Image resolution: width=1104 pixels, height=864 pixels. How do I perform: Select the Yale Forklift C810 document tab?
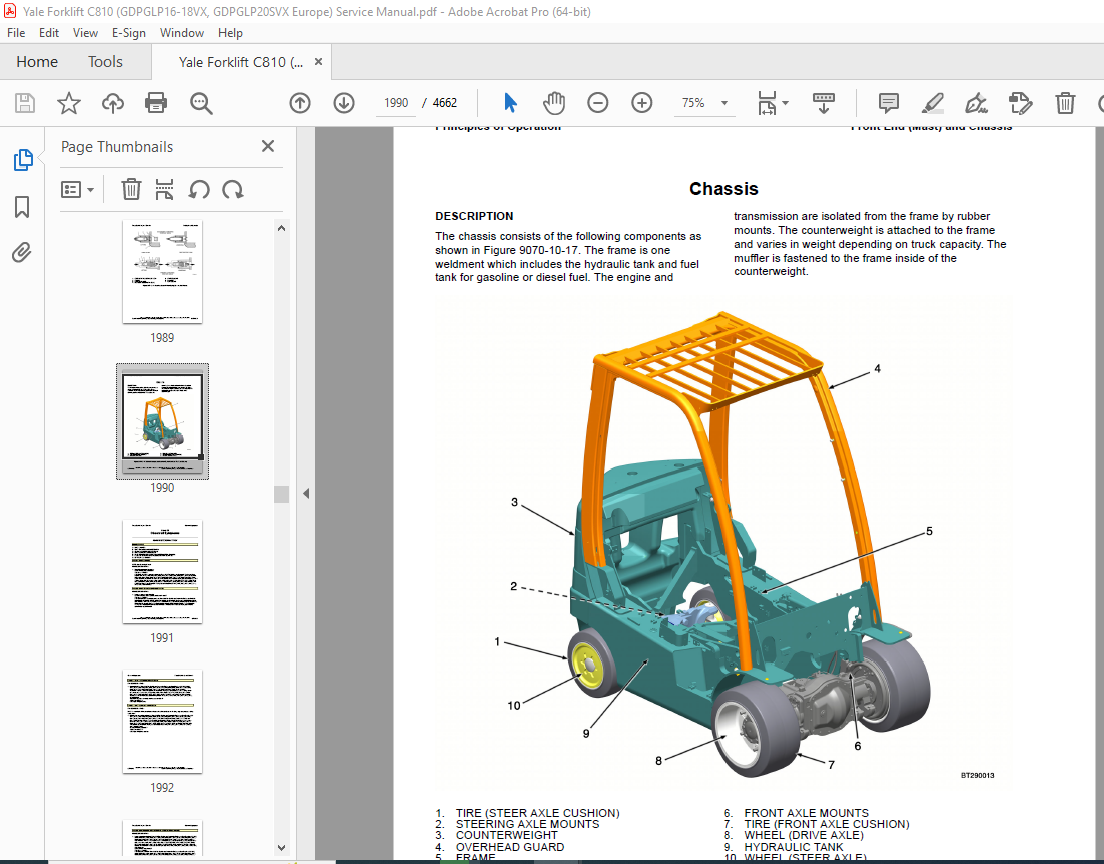click(x=240, y=62)
